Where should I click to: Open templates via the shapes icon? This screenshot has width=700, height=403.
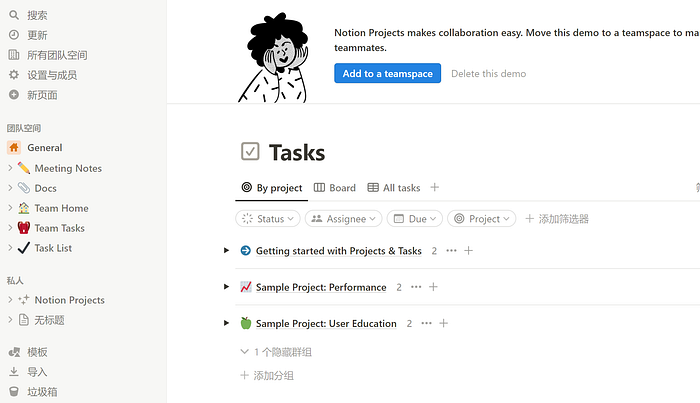[14, 352]
